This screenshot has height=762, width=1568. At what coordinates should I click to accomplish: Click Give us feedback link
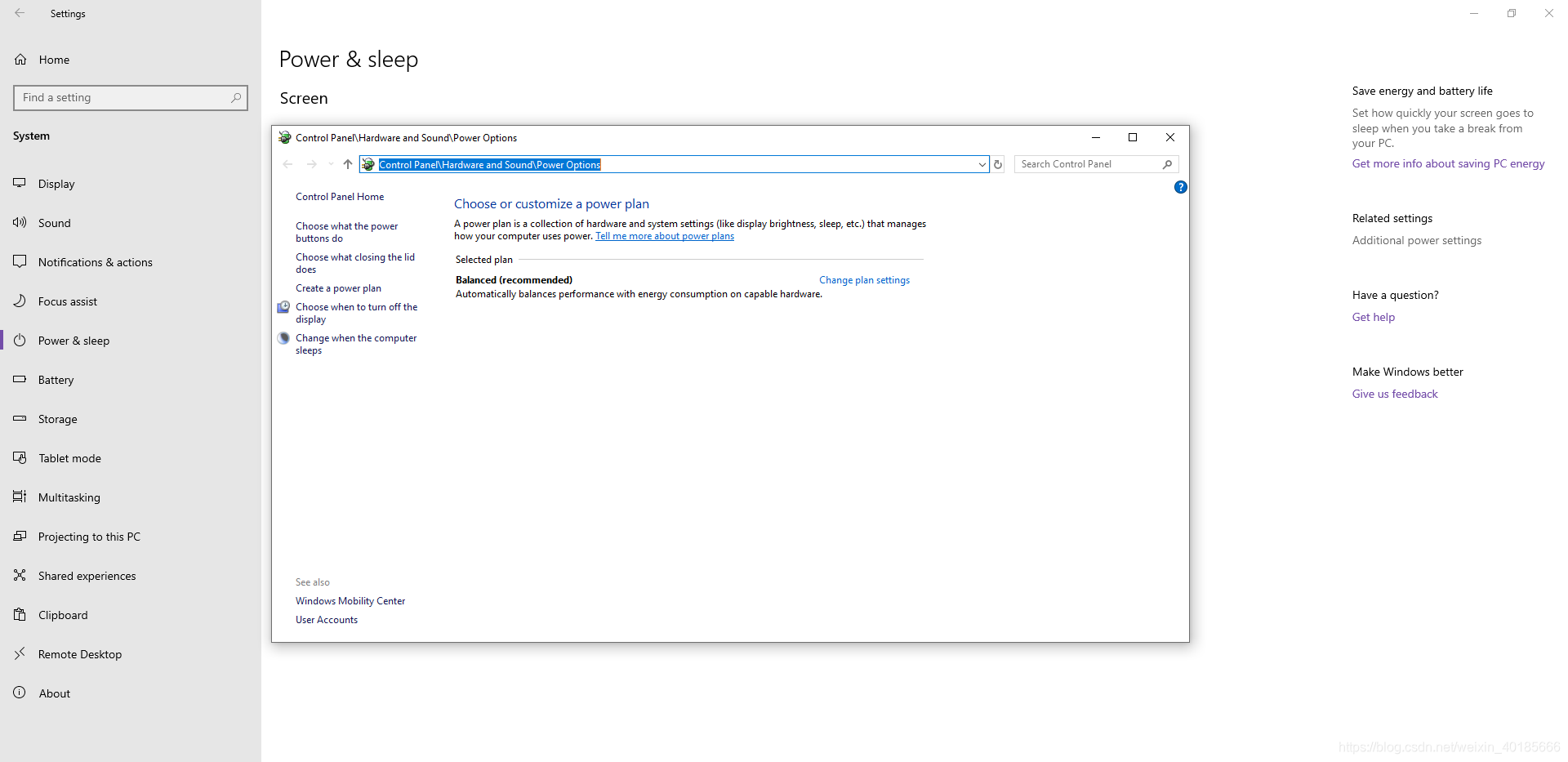point(1395,394)
